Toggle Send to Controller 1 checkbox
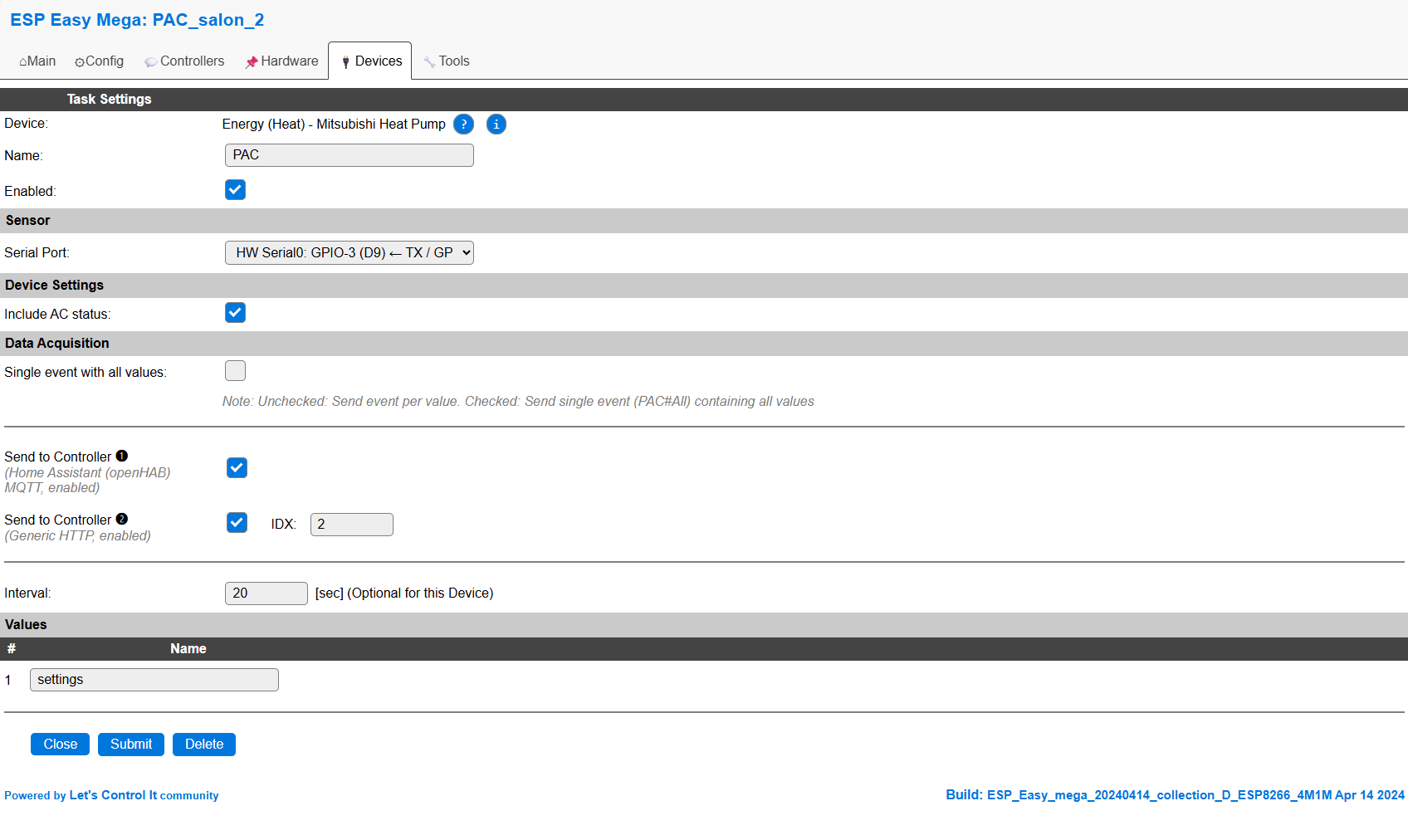Screen dimensions: 1408x840 (x=237, y=468)
